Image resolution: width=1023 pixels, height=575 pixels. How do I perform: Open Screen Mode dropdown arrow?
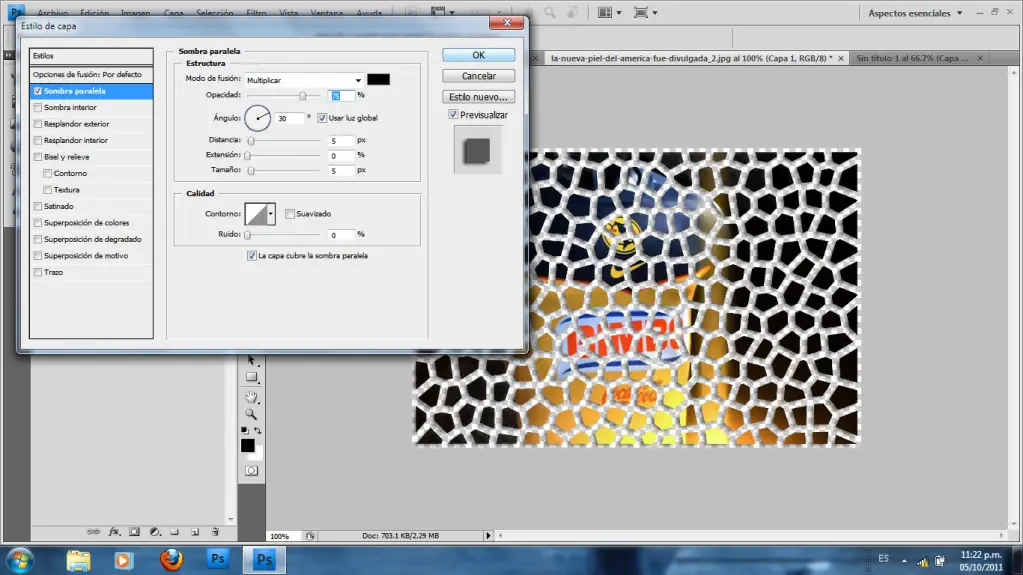pos(654,13)
